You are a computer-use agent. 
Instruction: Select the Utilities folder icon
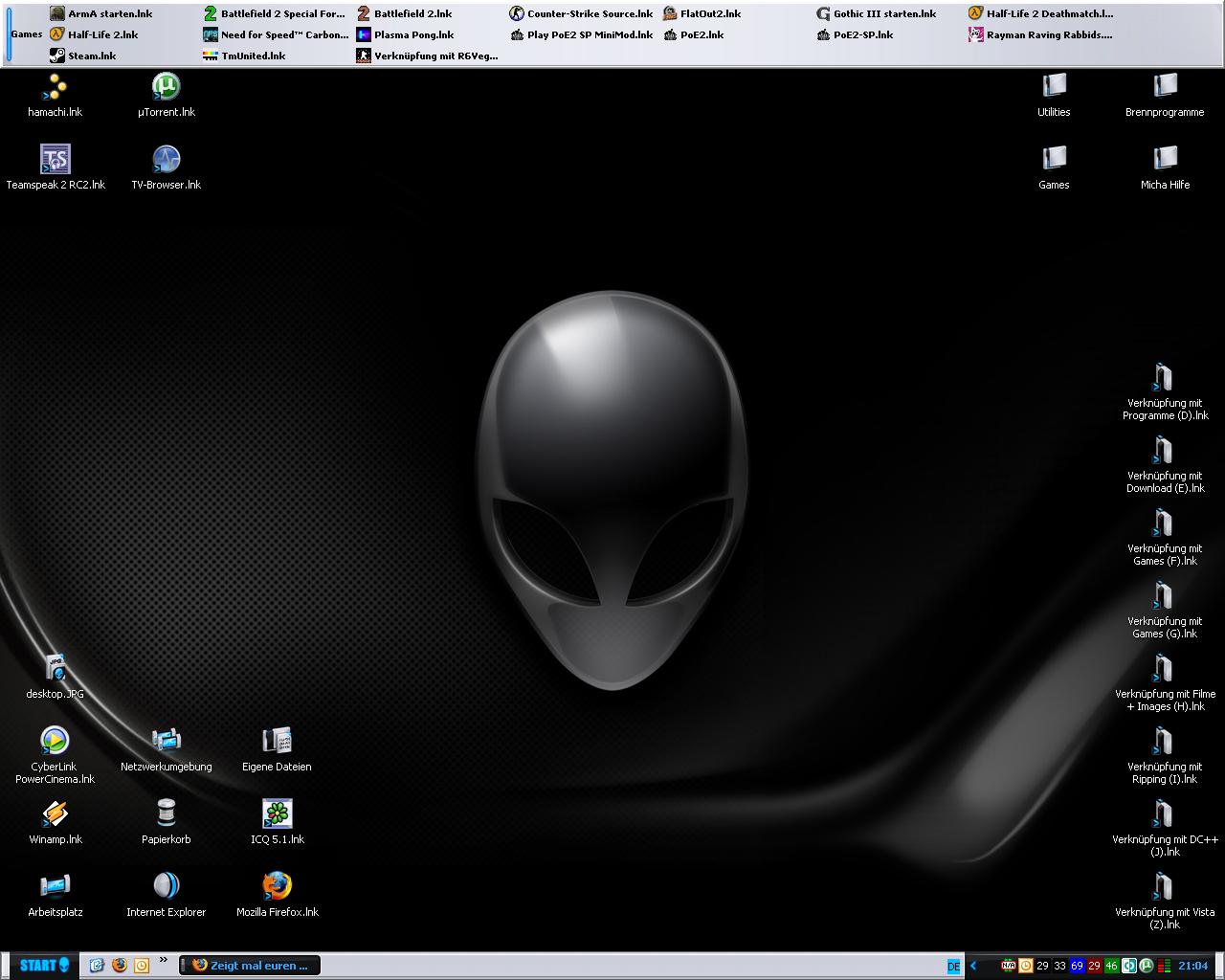tap(1054, 95)
